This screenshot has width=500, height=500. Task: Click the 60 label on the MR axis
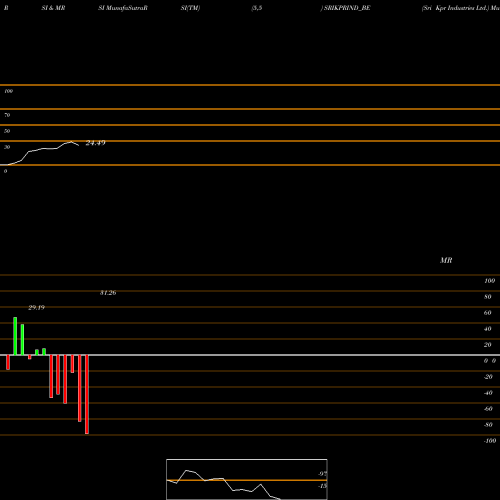[x=488, y=313]
